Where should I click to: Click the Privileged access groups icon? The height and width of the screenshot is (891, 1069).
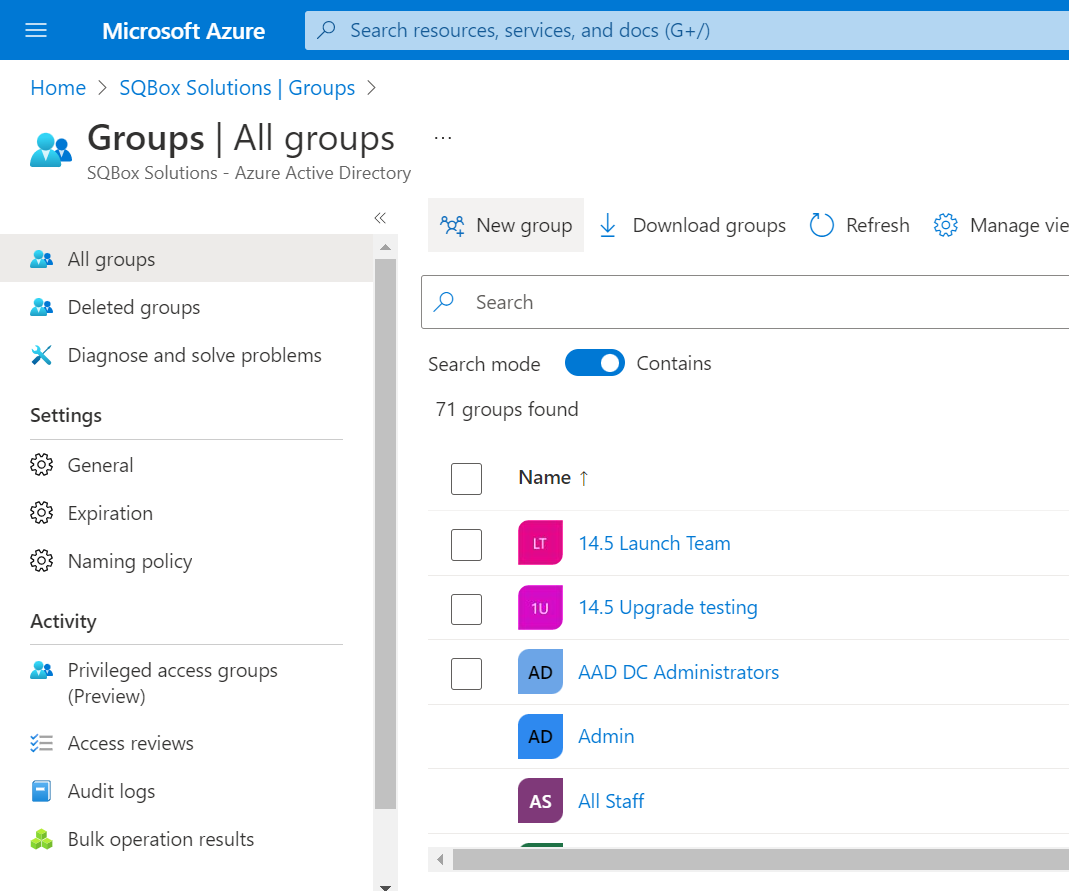pos(42,670)
